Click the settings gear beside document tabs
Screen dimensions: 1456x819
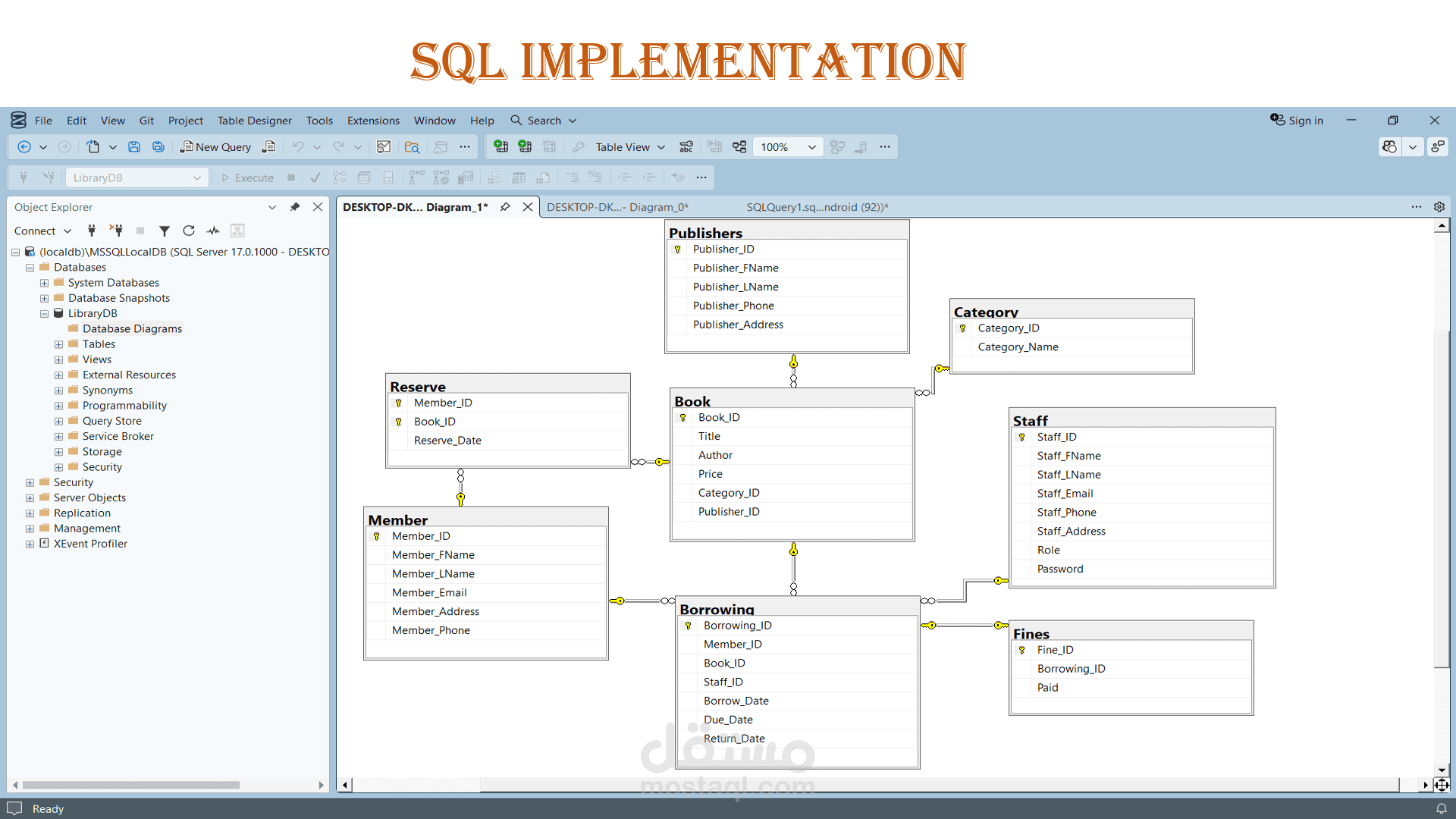(x=1439, y=207)
